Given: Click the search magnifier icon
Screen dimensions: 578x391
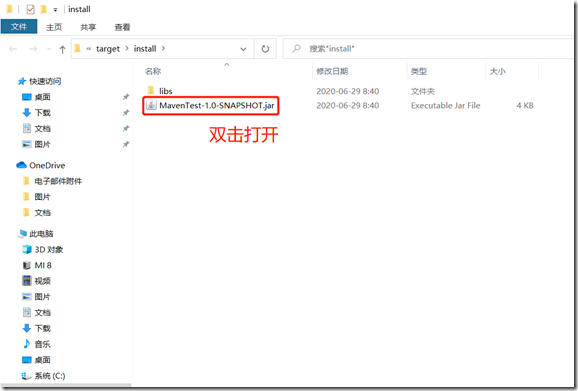Looking at the screenshot, I should 296,48.
